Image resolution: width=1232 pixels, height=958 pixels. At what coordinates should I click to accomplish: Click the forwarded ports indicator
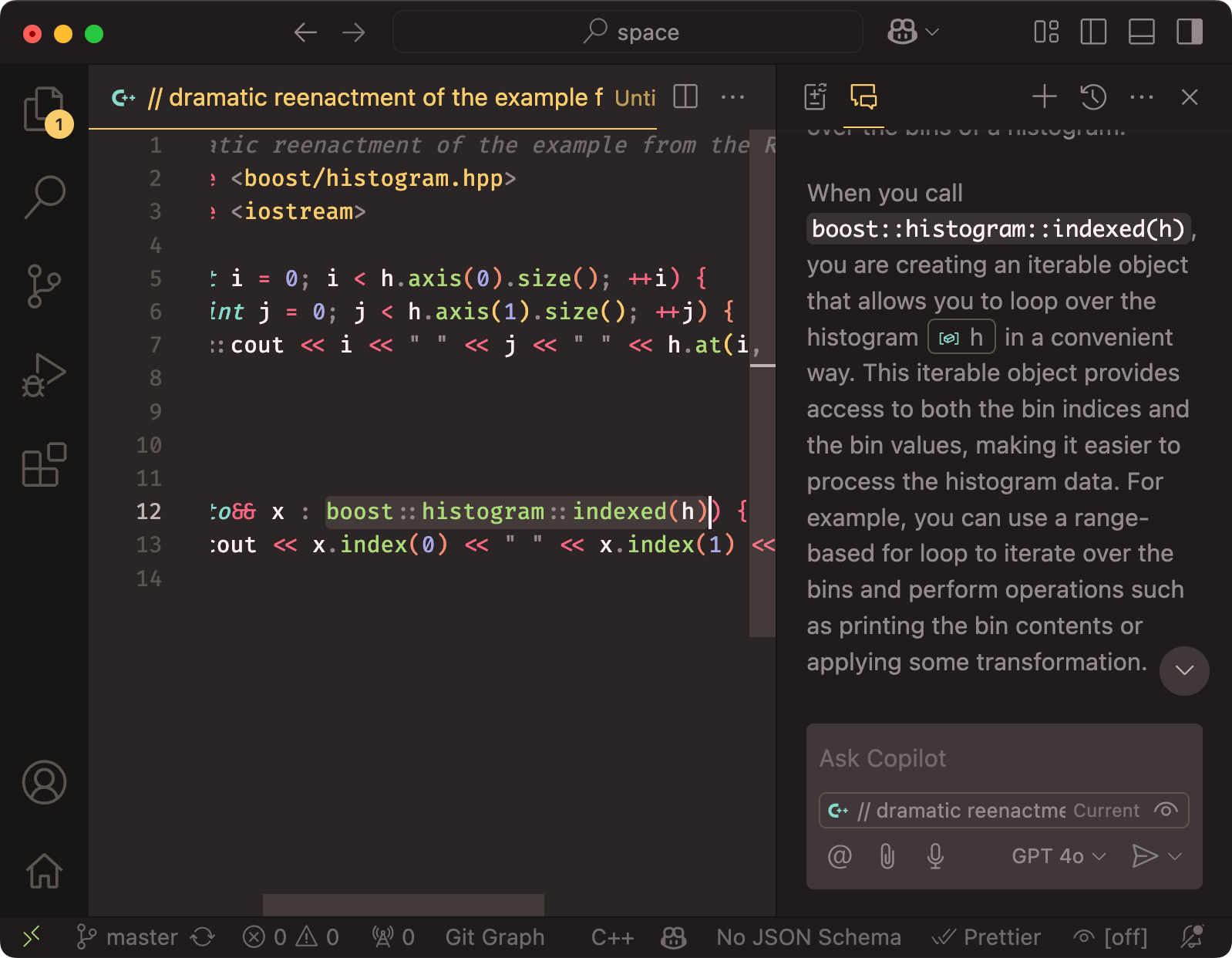[x=393, y=937]
